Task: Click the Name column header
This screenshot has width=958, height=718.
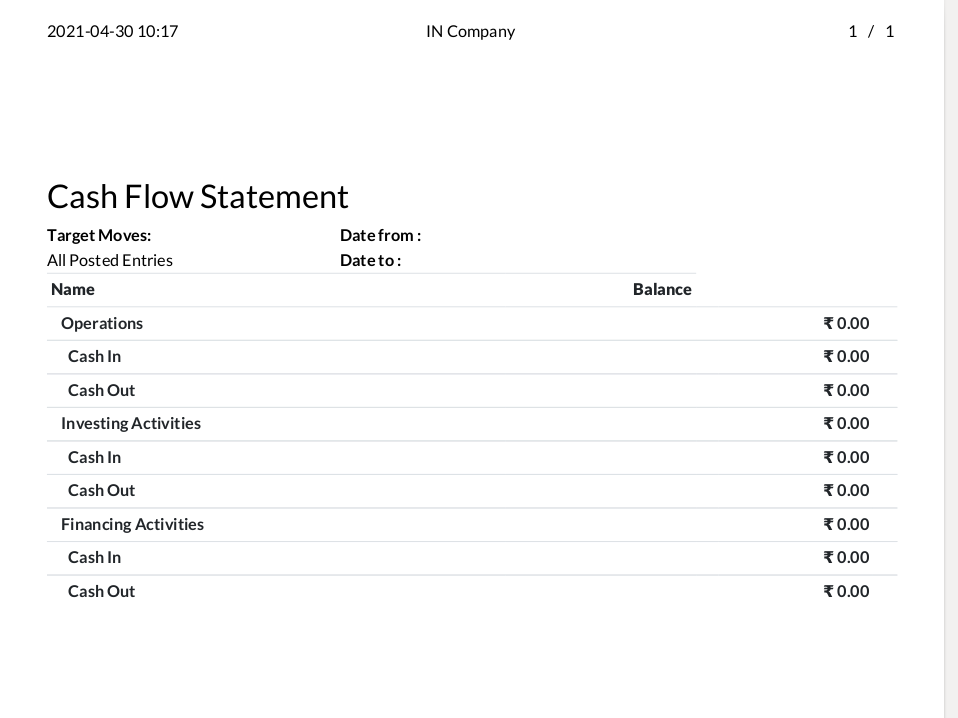Action: pos(73,289)
